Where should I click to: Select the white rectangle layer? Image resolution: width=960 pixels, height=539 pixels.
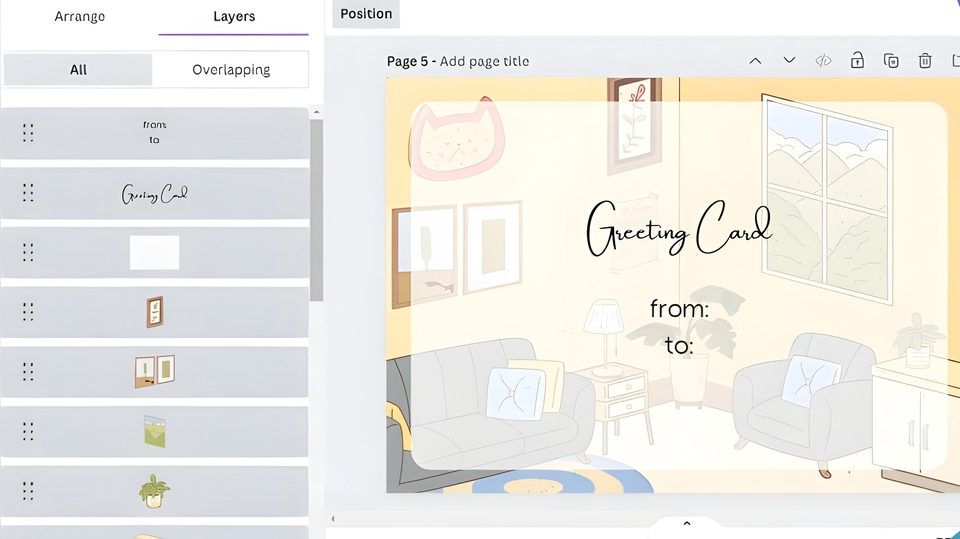[154, 252]
